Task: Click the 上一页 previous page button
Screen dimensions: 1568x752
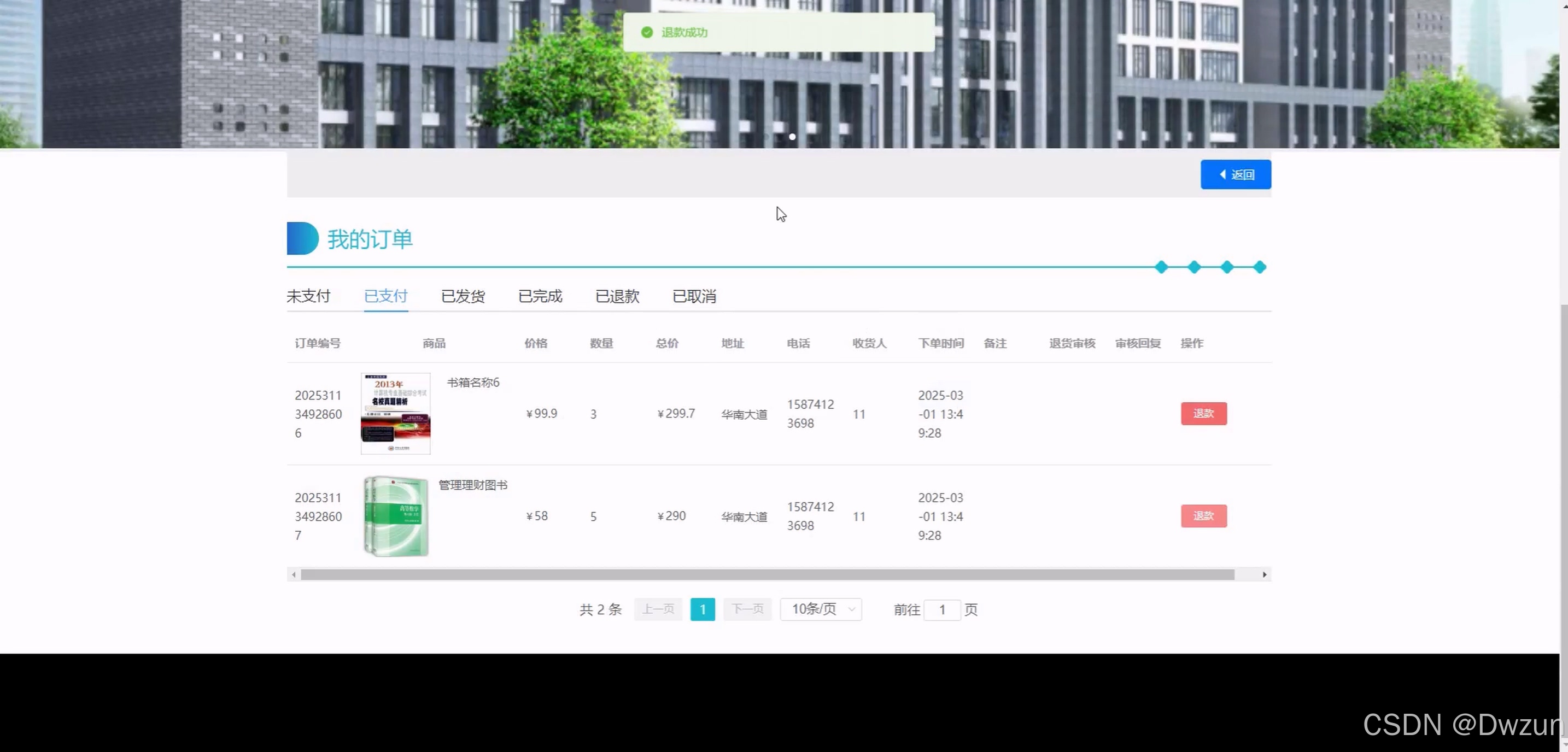Action: tap(658, 609)
